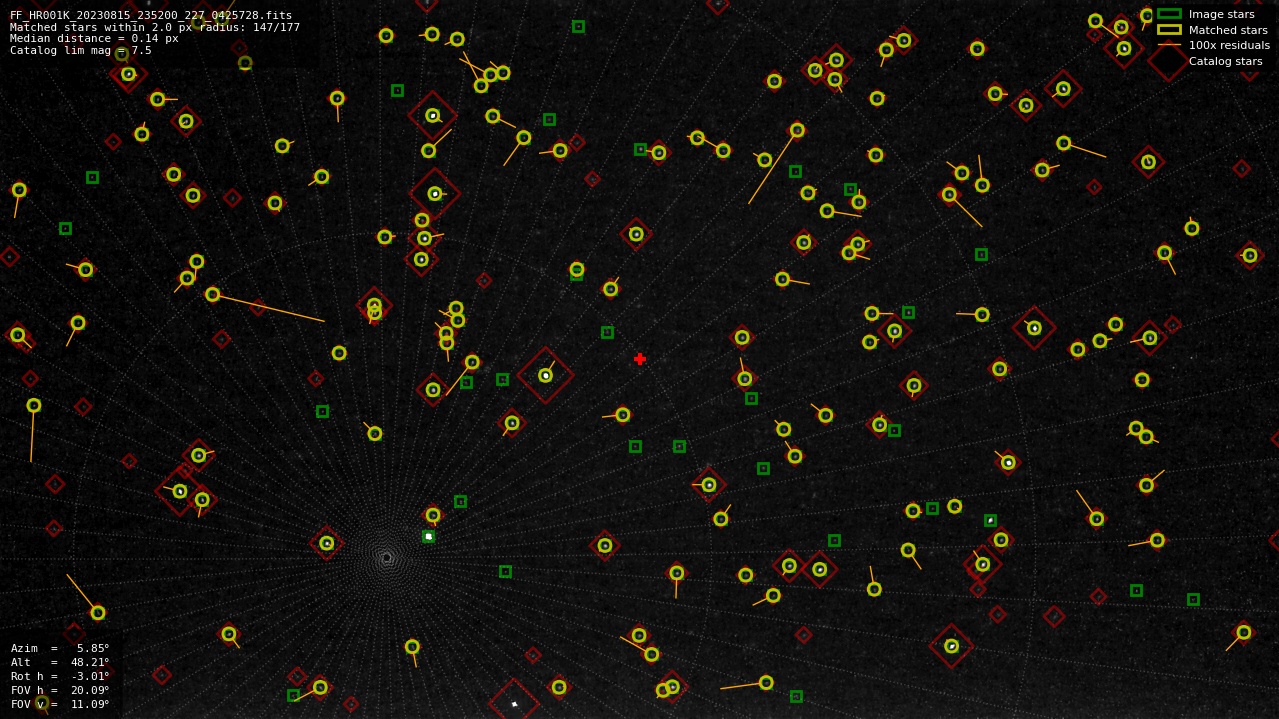
Task: Click the grid convergence point at the celestial pole
Action: (x=387, y=558)
